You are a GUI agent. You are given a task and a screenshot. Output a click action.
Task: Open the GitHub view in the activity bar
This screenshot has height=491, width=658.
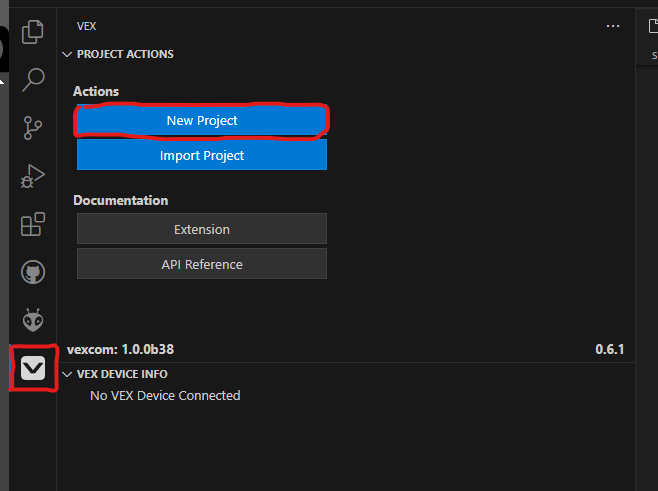click(33, 272)
